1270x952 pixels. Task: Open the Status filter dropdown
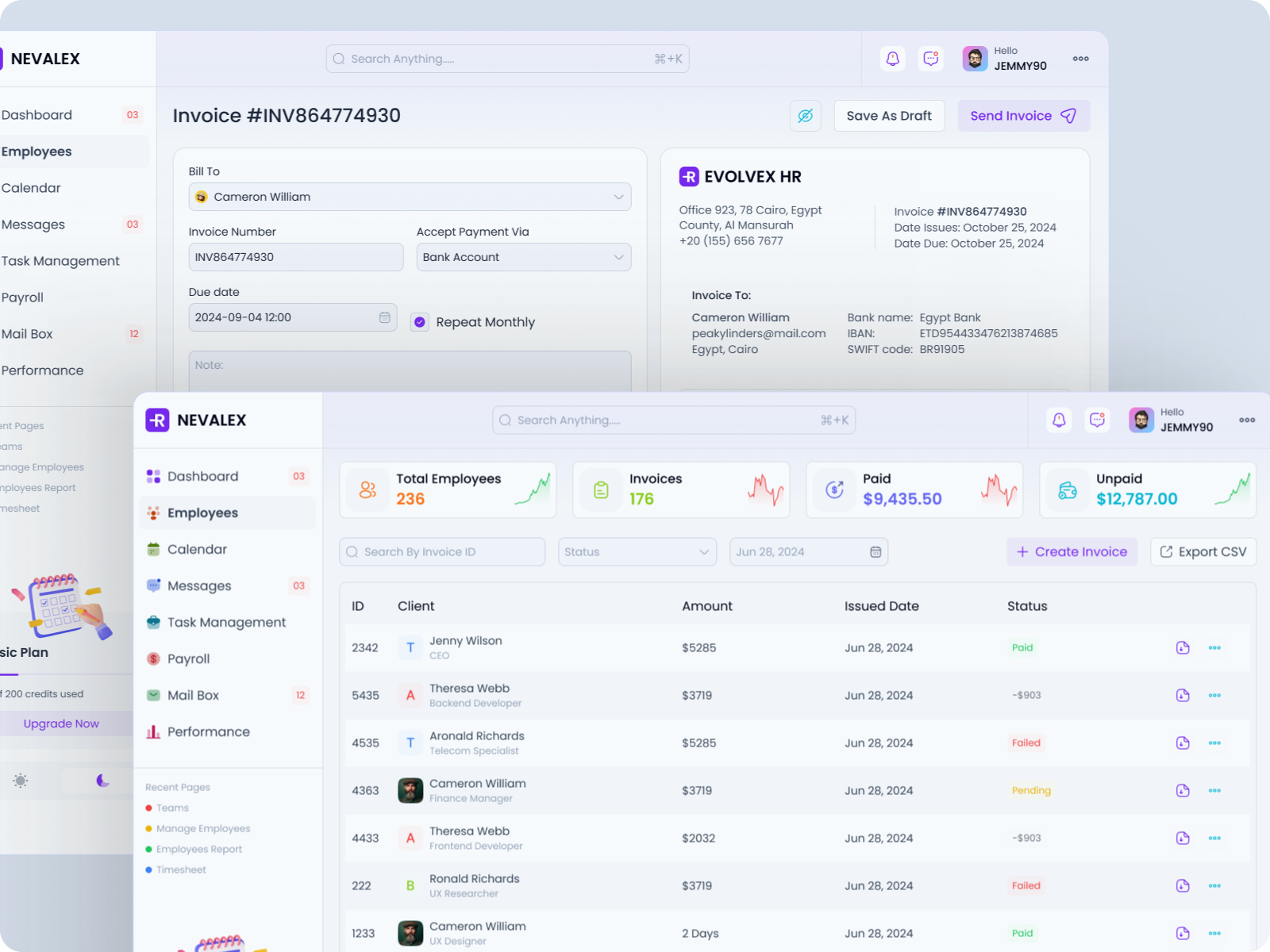[x=637, y=551]
